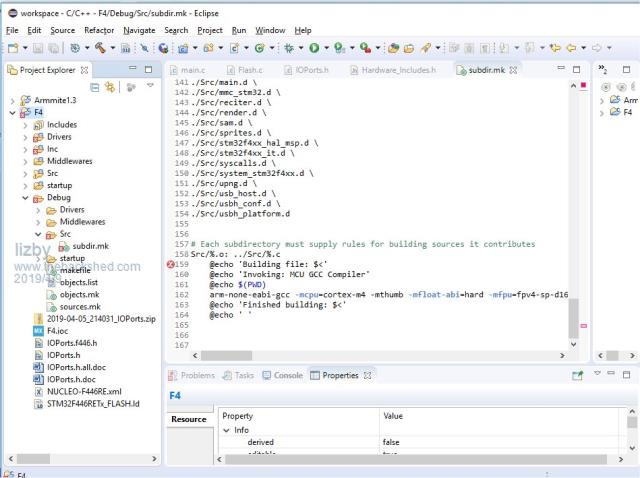Click the build hammer icon in toolbar

[99, 47]
